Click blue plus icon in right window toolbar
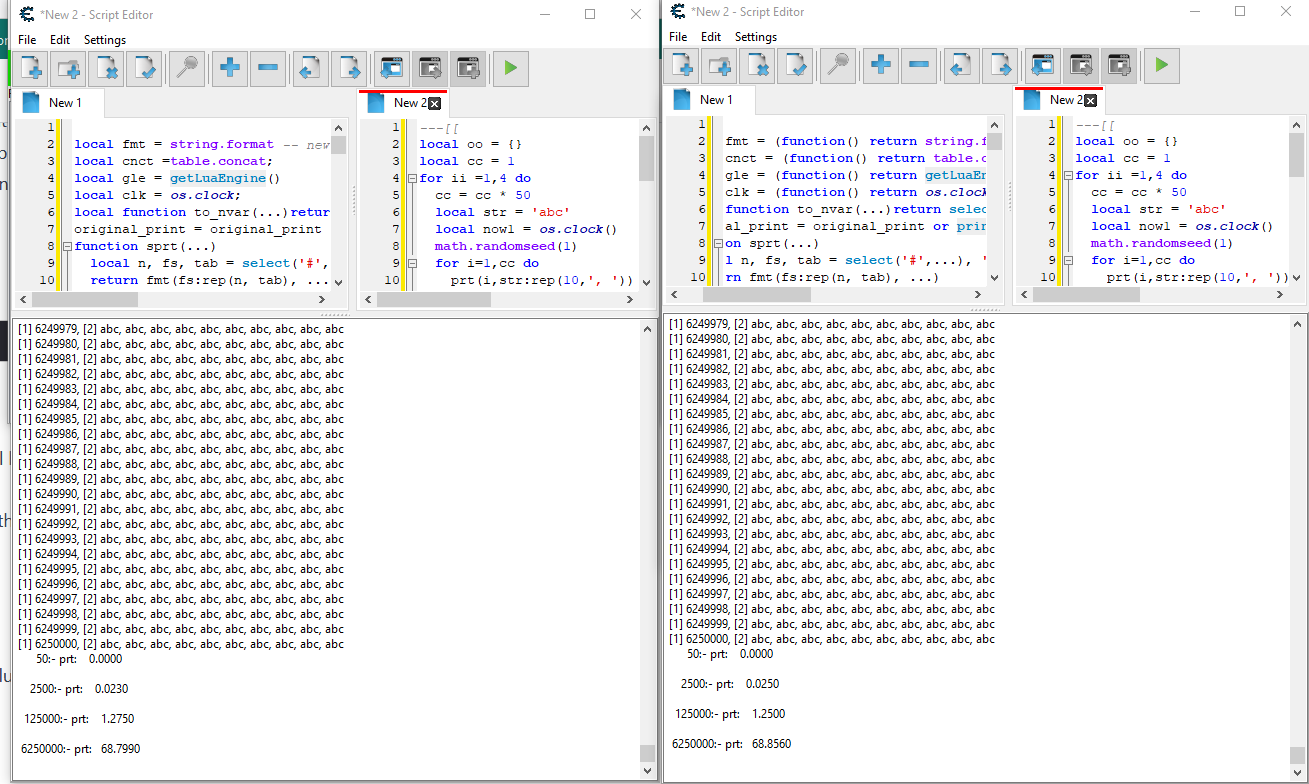The width and height of the screenshot is (1309, 784). click(x=881, y=66)
